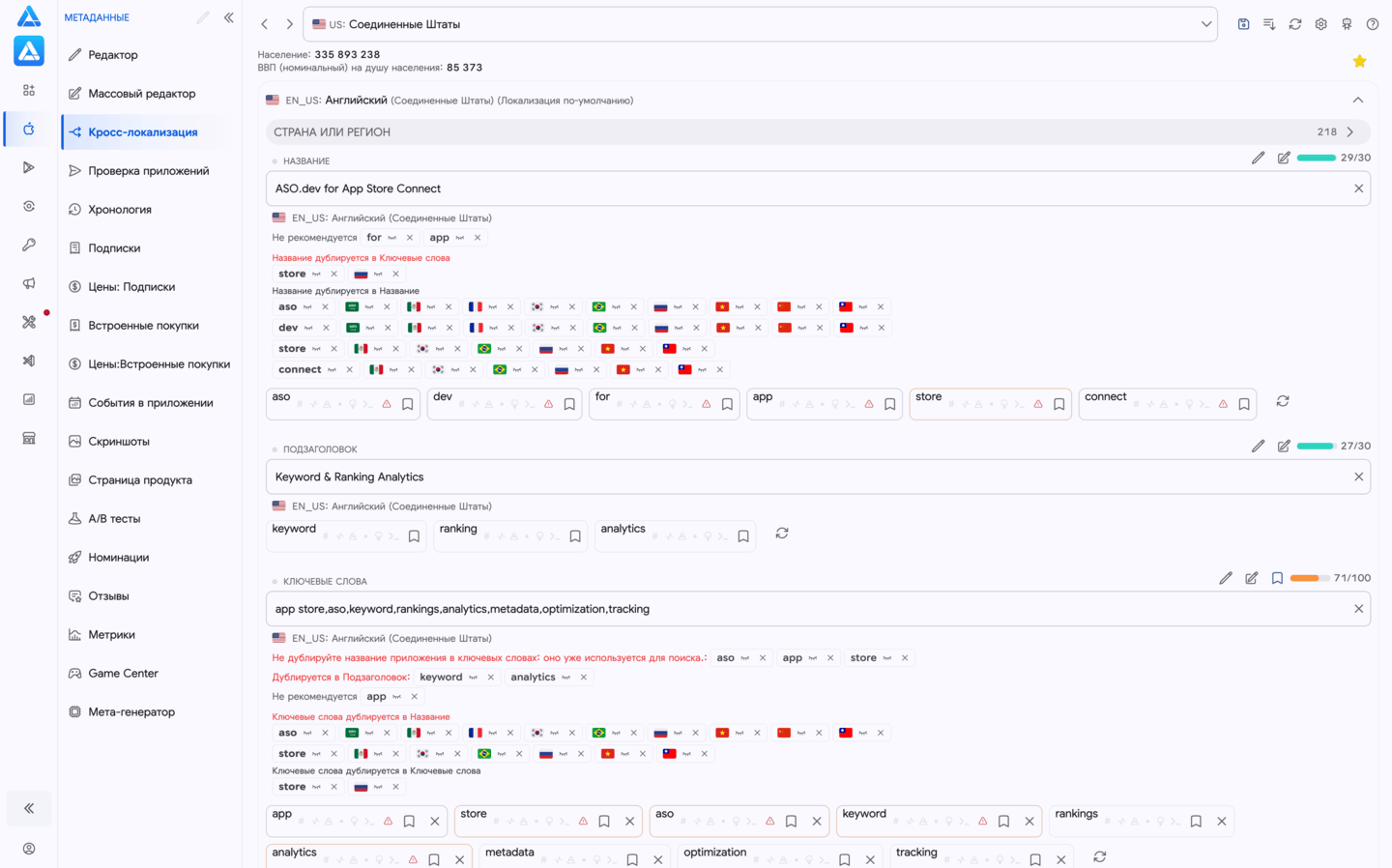Bookmark the 'analytics' chip under ПОДЗАГОЛОВОК
Image resolution: width=1392 pixels, height=868 pixels.
coord(743,536)
